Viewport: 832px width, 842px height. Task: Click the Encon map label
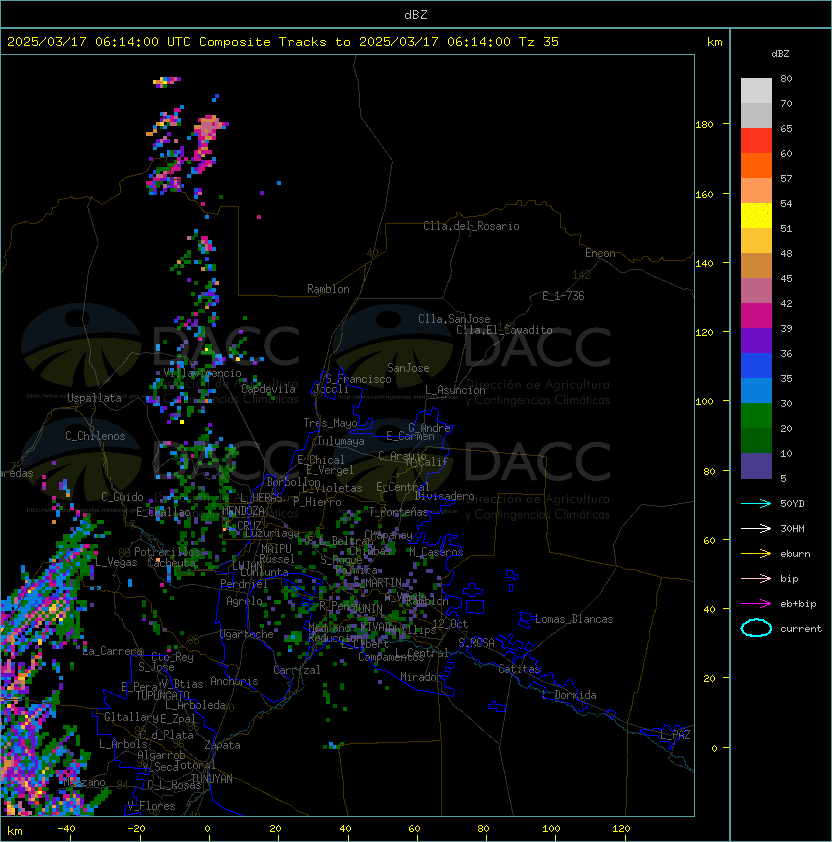pos(600,253)
